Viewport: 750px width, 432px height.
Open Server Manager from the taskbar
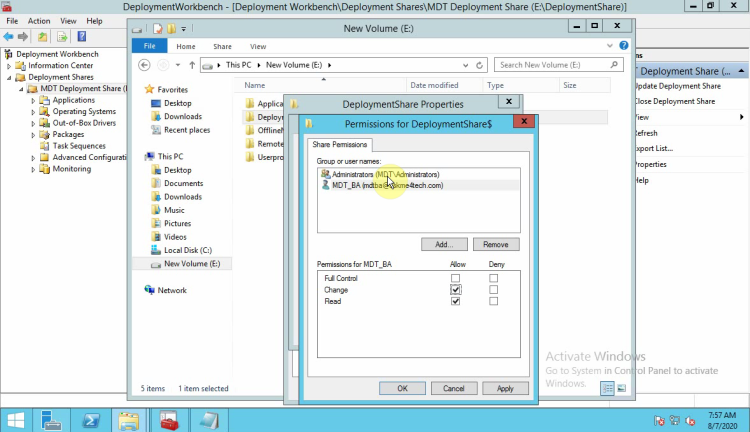(x=50, y=418)
